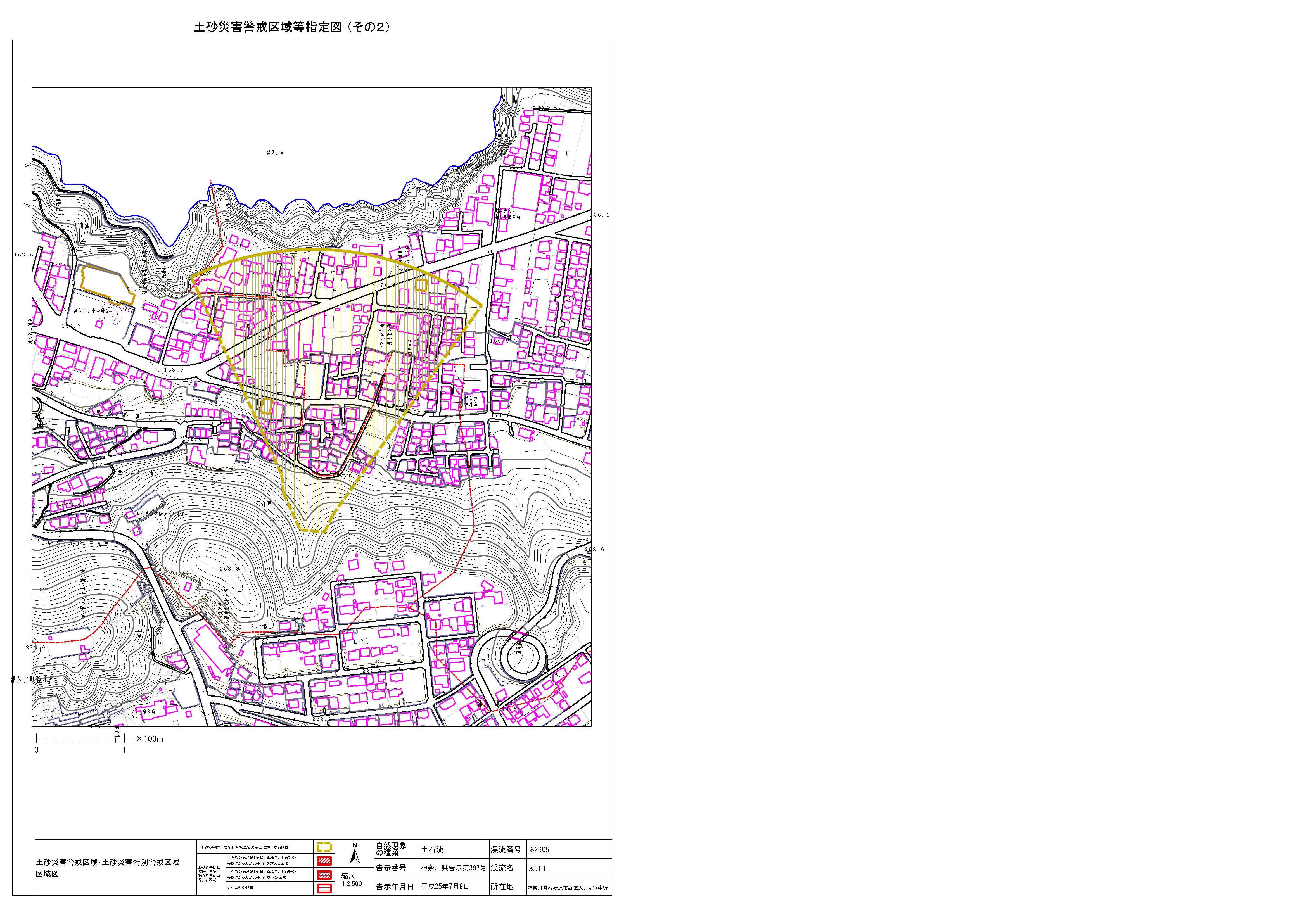Click the 土石流 phenomenon type cell
Image resolution: width=1307 pixels, height=924 pixels.
pyautogui.click(x=432, y=849)
